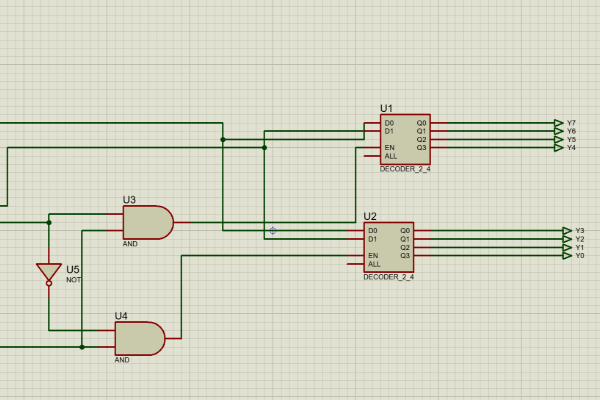The height and width of the screenshot is (400, 600).
Task: Click the U4 AND gate symbol
Action: coord(138,338)
